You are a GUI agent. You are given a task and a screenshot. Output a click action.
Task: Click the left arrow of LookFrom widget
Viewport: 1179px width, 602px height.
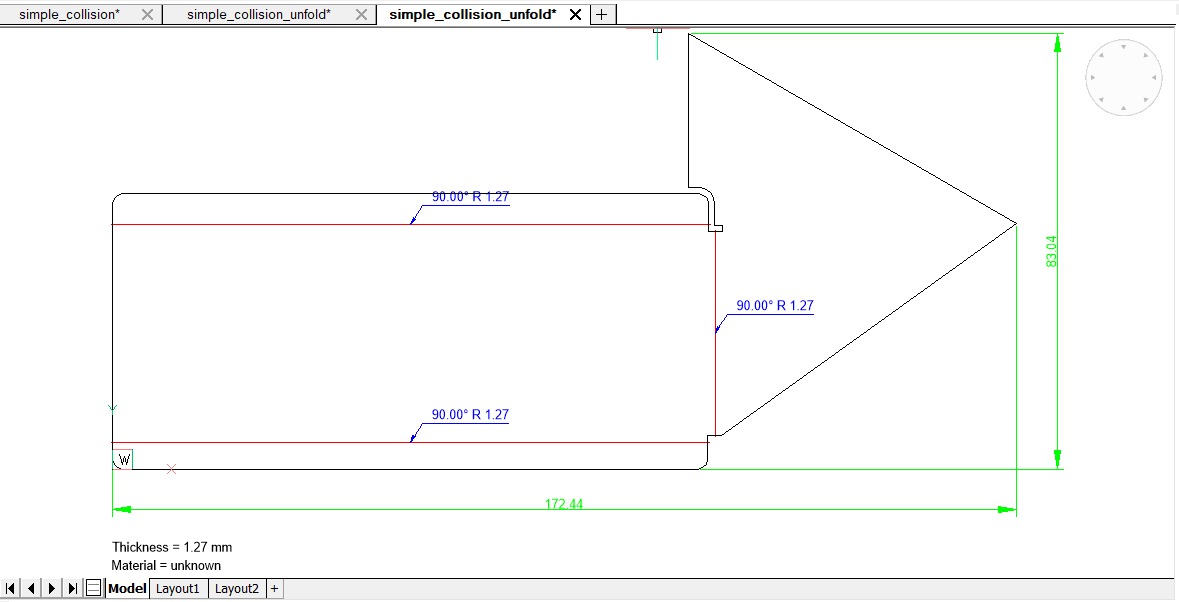pos(1092,77)
